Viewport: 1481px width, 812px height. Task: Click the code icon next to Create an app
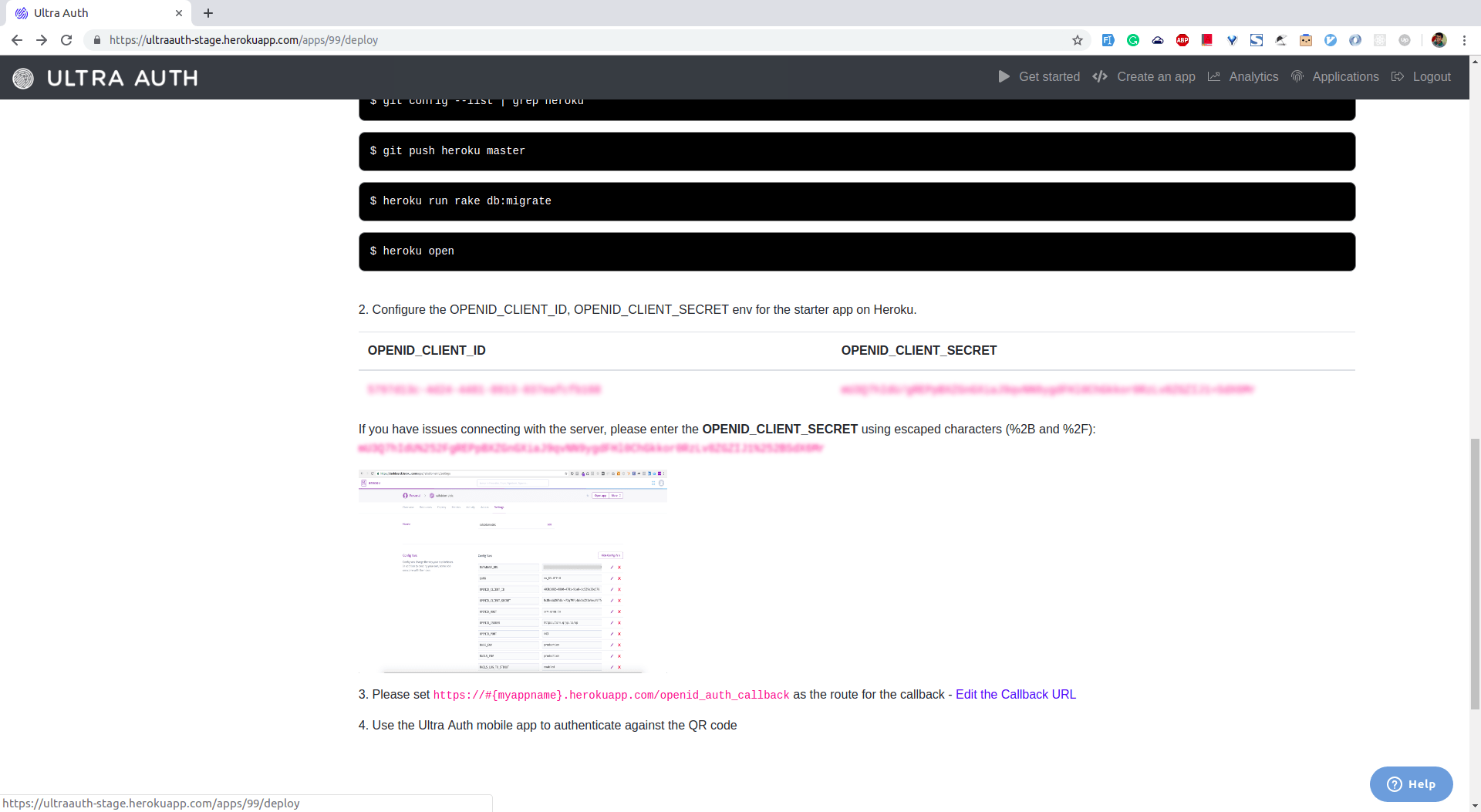coord(1099,76)
